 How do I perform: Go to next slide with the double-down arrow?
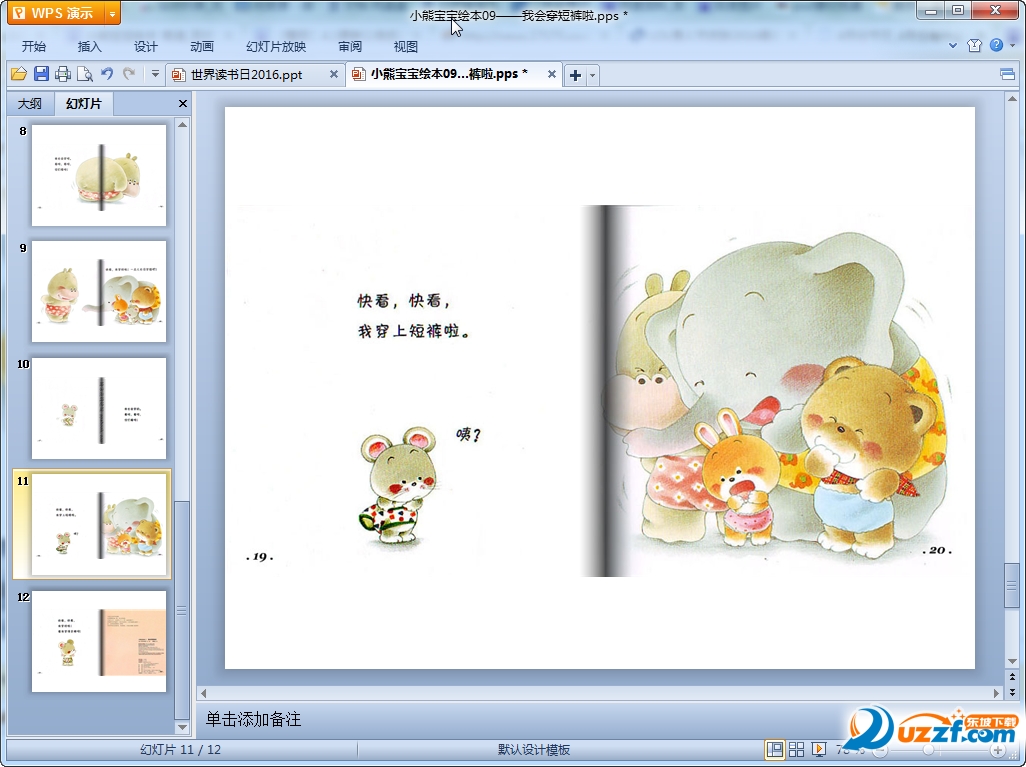point(1012,692)
